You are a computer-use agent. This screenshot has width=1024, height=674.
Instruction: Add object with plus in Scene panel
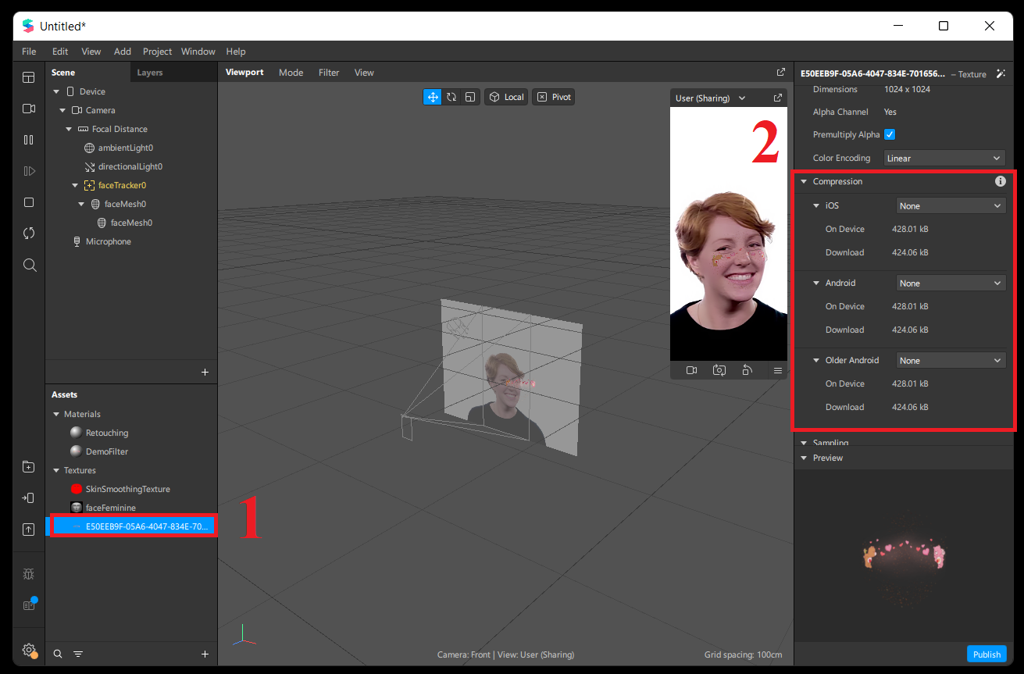pyautogui.click(x=205, y=372)
